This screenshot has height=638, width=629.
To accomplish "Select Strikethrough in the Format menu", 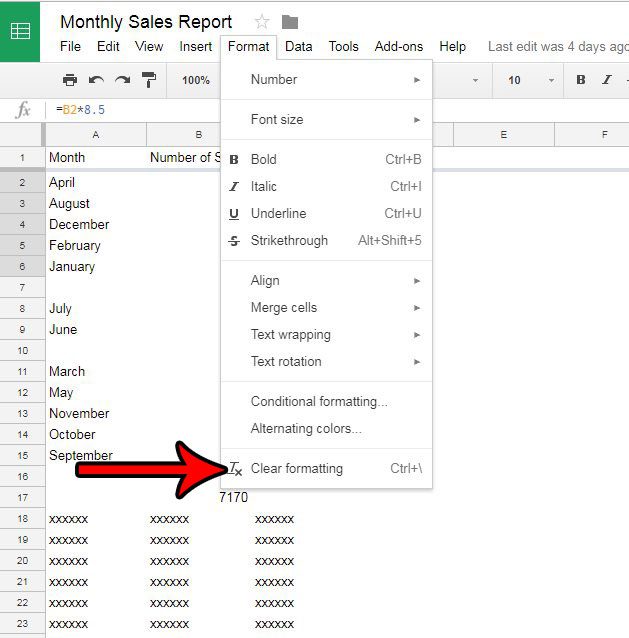I will tap(289, 240).
